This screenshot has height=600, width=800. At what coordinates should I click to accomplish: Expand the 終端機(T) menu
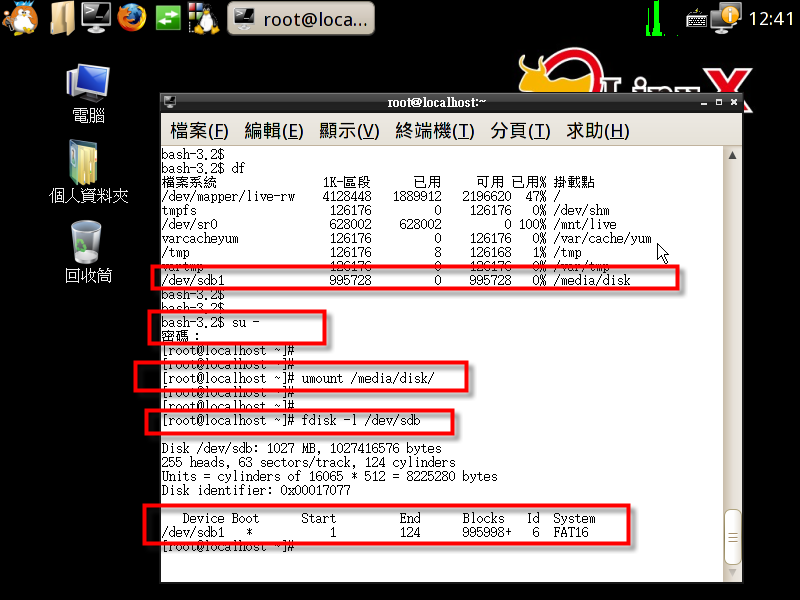435,131
